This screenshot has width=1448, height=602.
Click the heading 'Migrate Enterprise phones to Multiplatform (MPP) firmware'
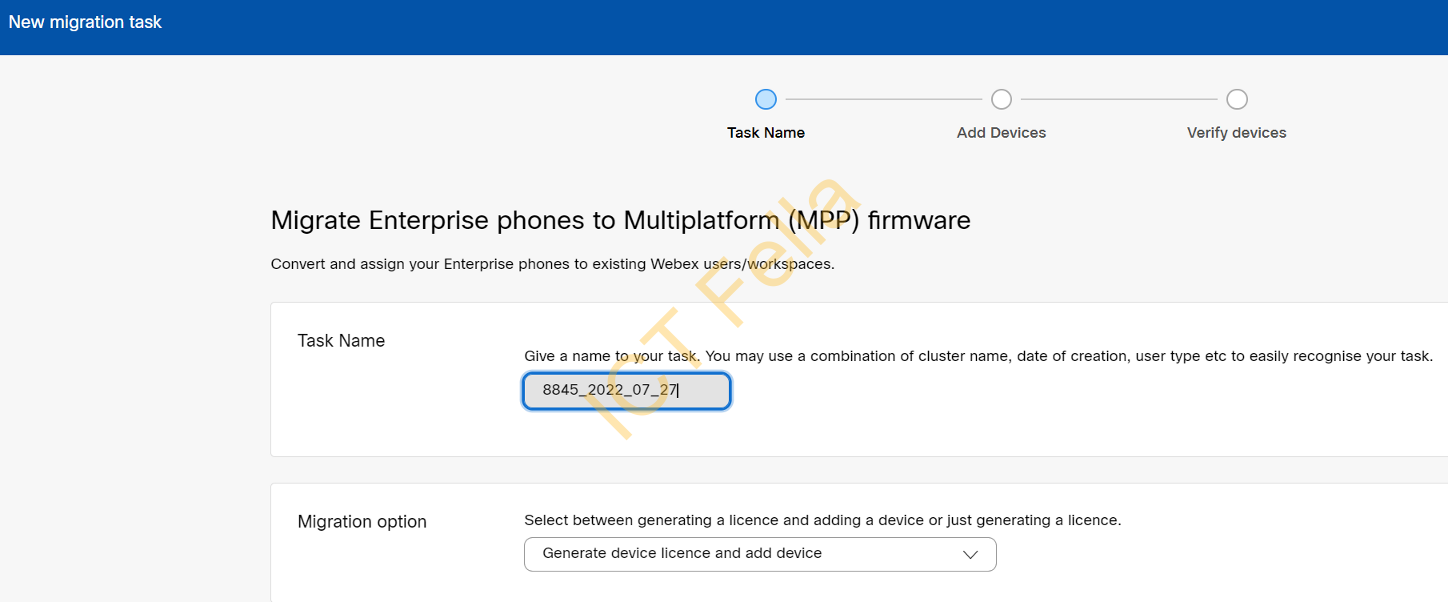(620, 220)
